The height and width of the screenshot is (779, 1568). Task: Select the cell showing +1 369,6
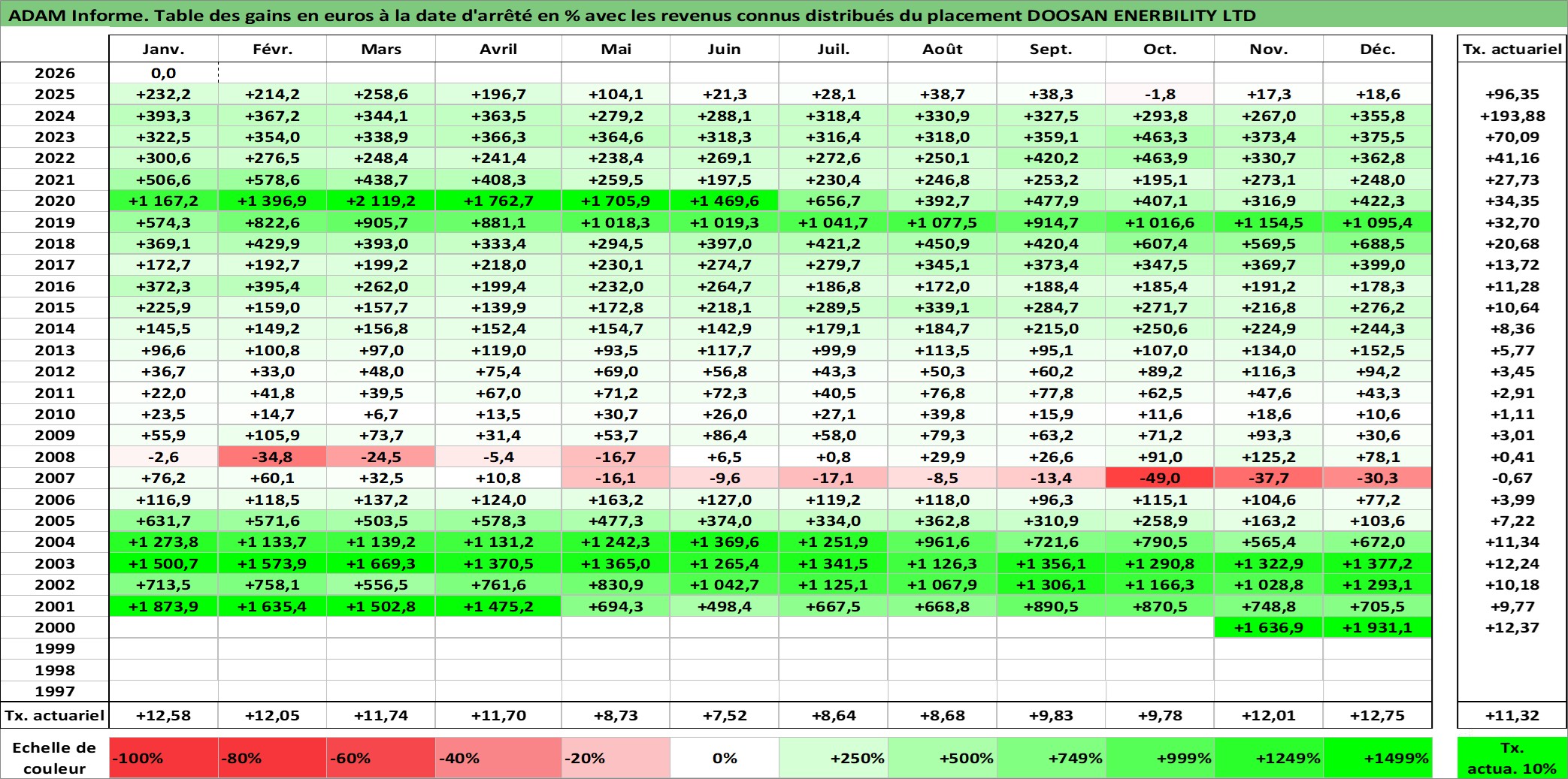tap(724, 542)
